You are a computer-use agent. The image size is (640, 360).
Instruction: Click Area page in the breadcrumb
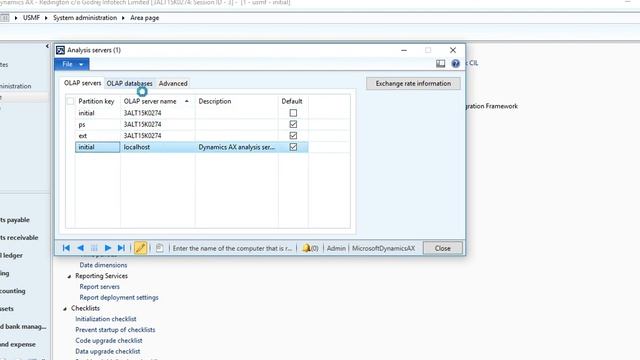tap(144, 18)
